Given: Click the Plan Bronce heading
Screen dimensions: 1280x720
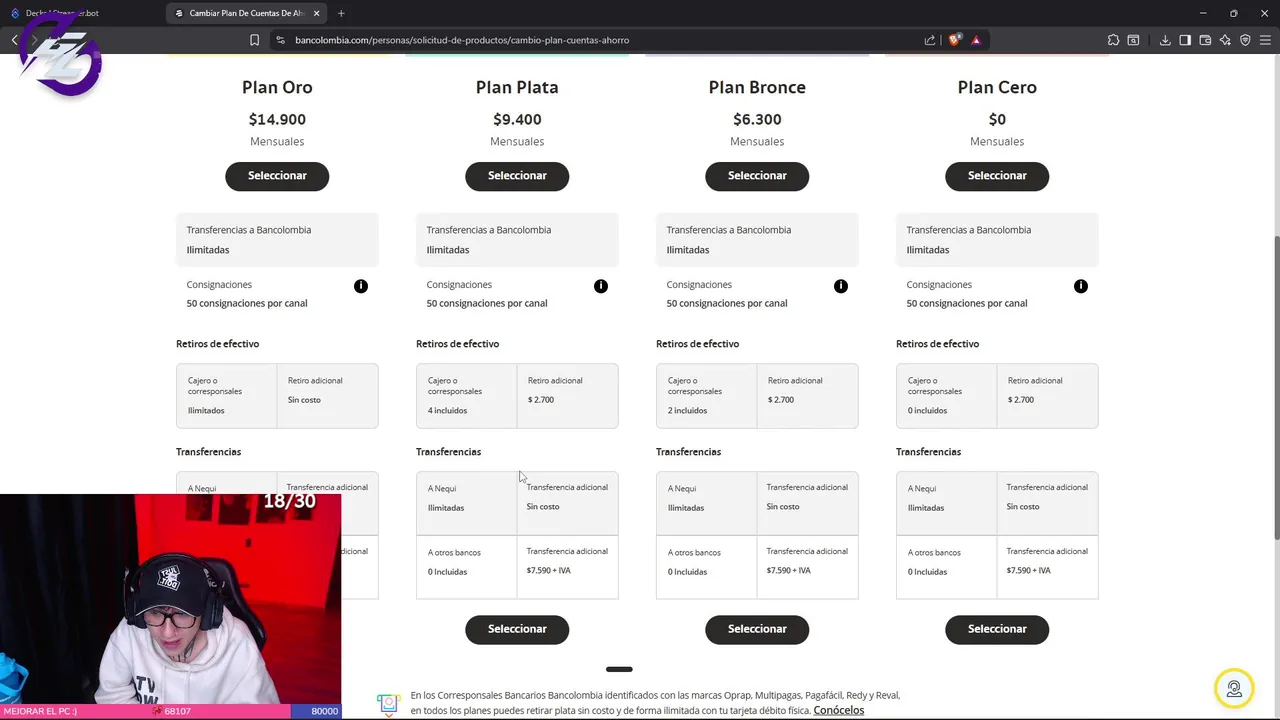Looking at the screenshot, I should 757,87.
